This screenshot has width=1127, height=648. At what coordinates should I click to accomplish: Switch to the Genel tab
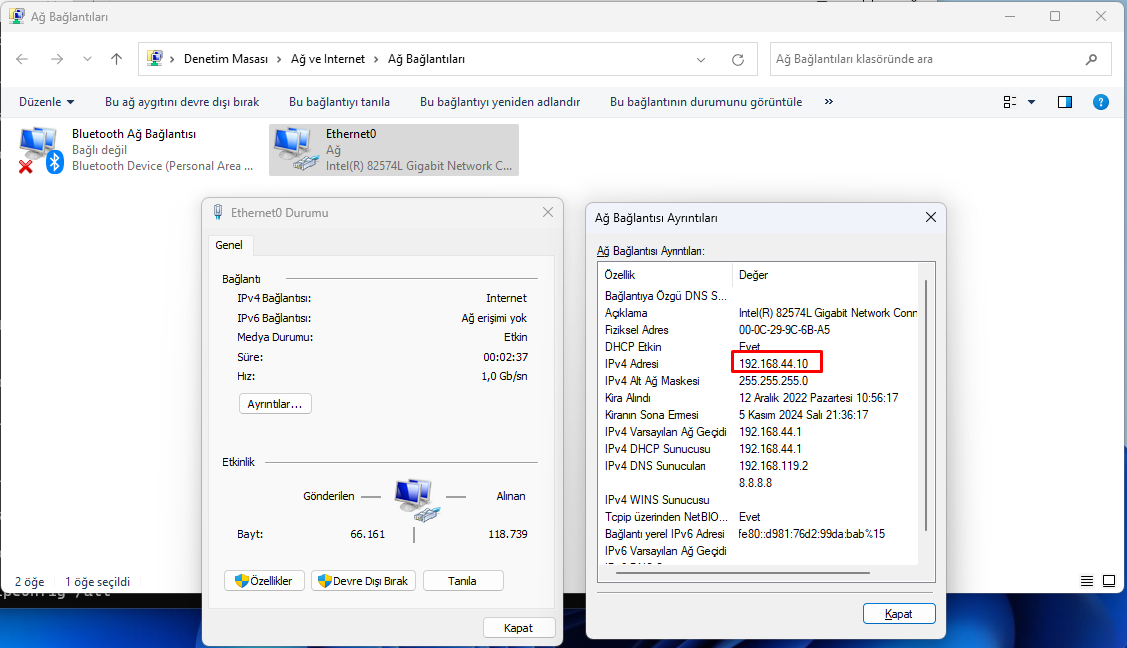point(229,245)
